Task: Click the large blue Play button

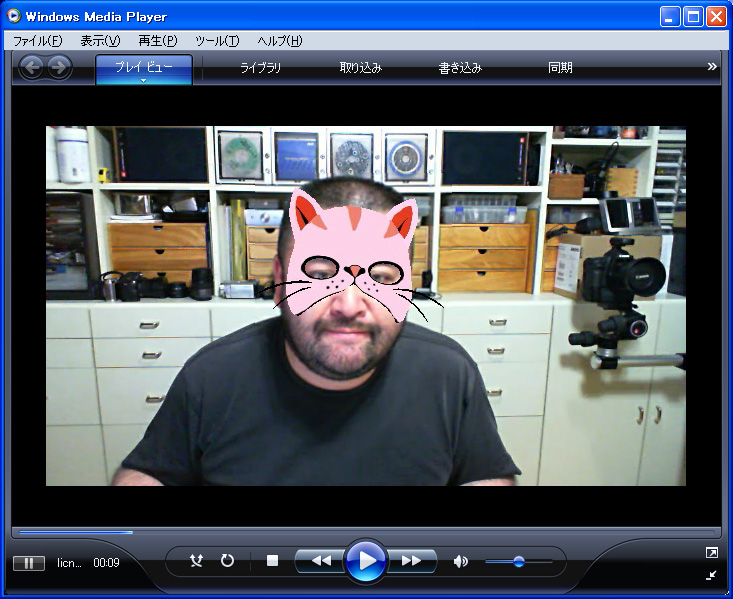Action: (x=366, y=561)
